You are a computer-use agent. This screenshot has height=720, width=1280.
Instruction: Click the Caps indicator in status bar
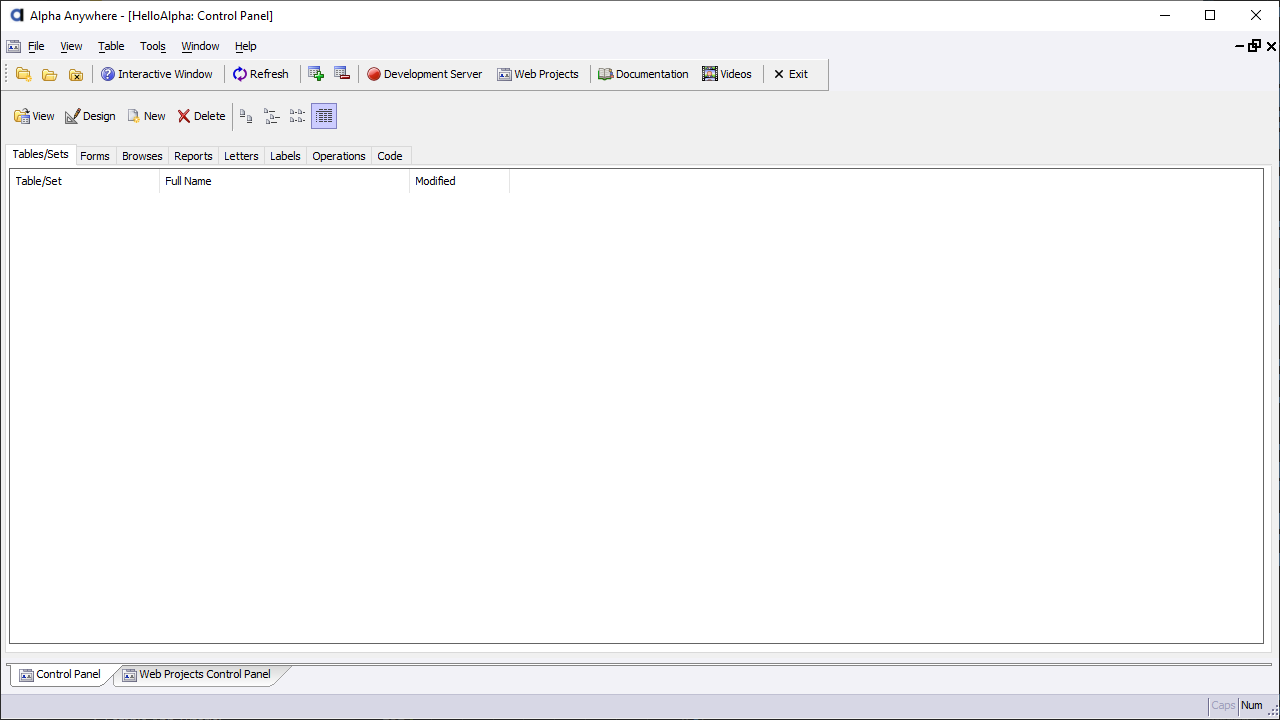[1223, 706]
